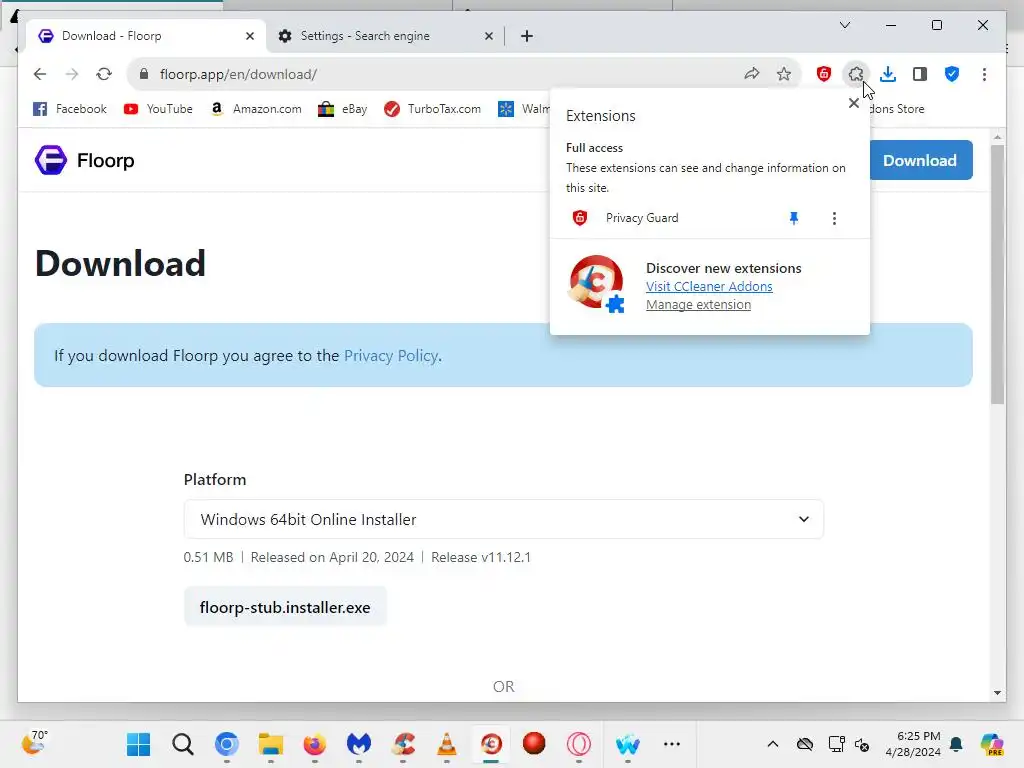
Task: Open the browser three-dot menu
Action: (x=984, y=74)
